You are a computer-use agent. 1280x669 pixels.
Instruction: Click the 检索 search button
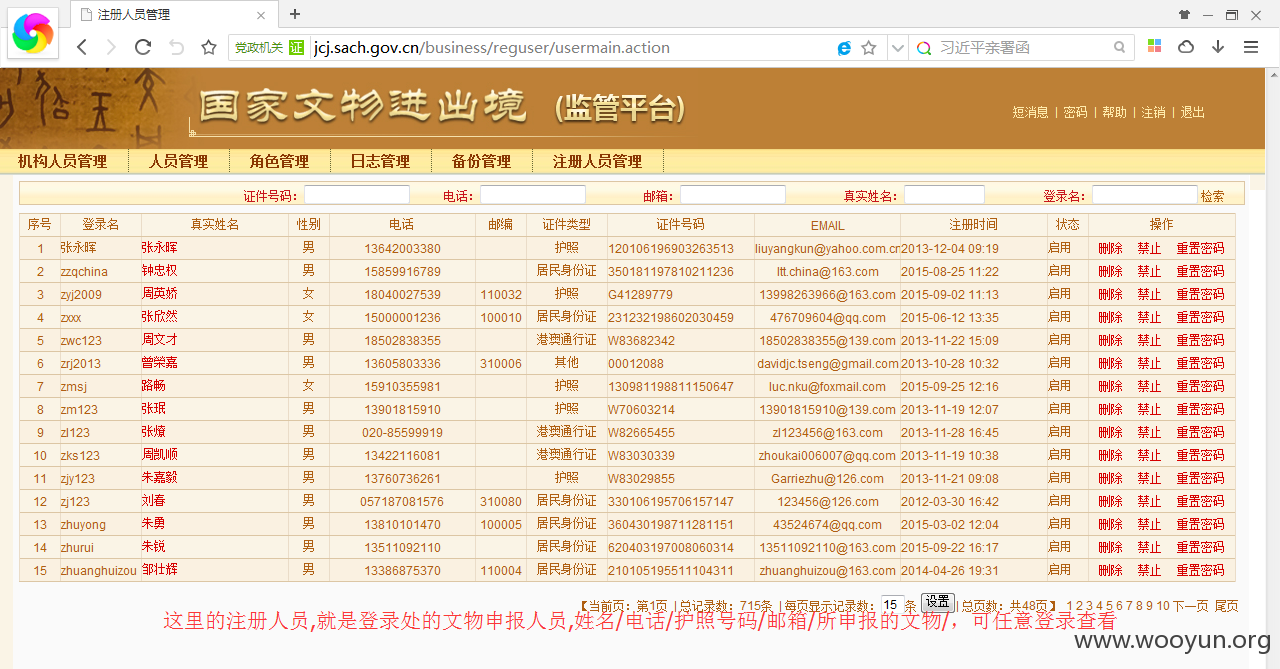pos(1212,196)
